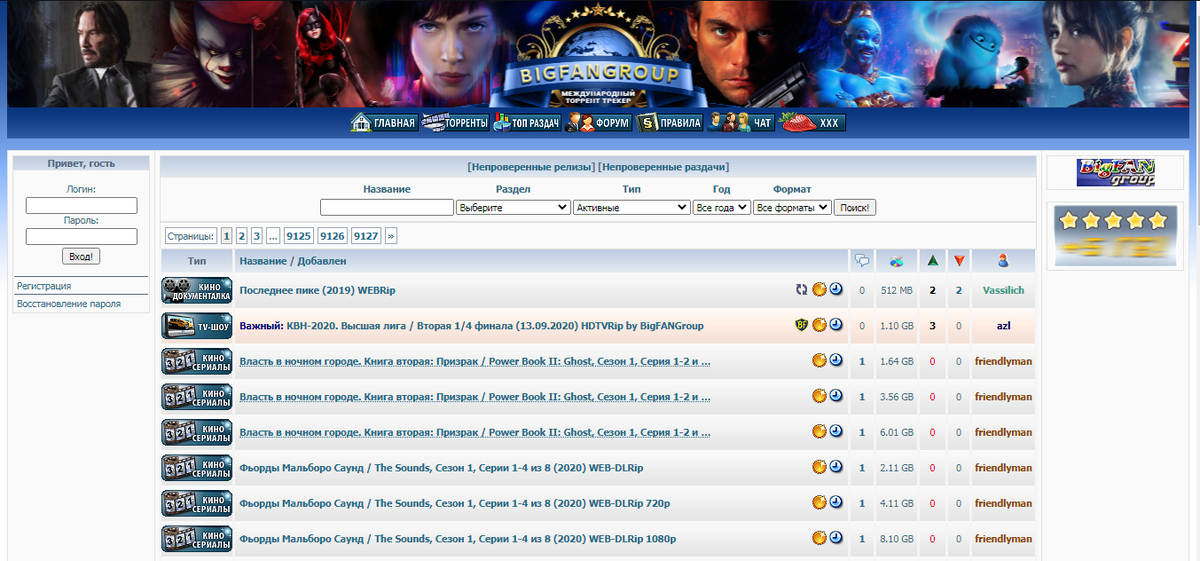Go to Главная in navigation bar
This screenshot has width=1200, height=561.
pyautogui.click(x=383, y=123)
